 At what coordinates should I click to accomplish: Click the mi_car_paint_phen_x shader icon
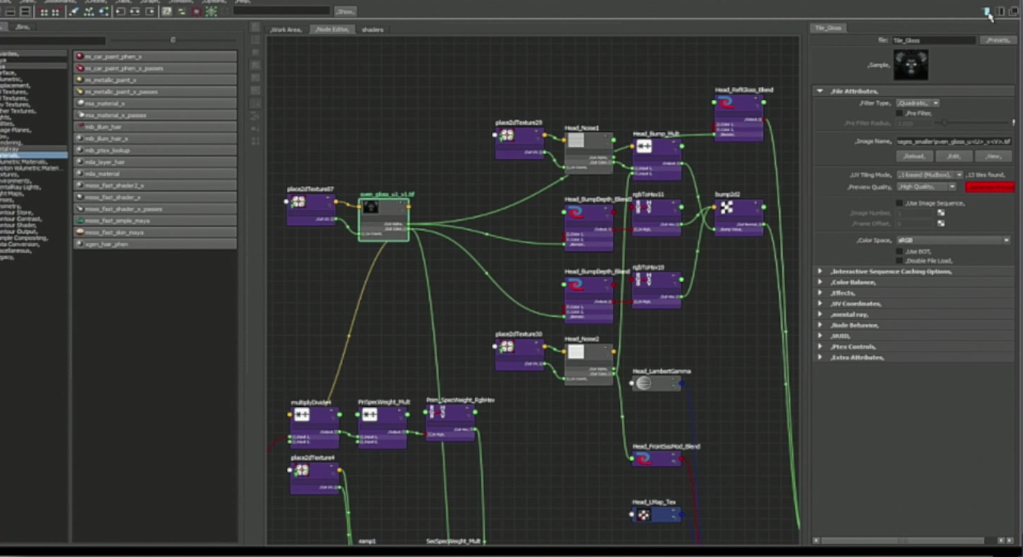point(80,57)
